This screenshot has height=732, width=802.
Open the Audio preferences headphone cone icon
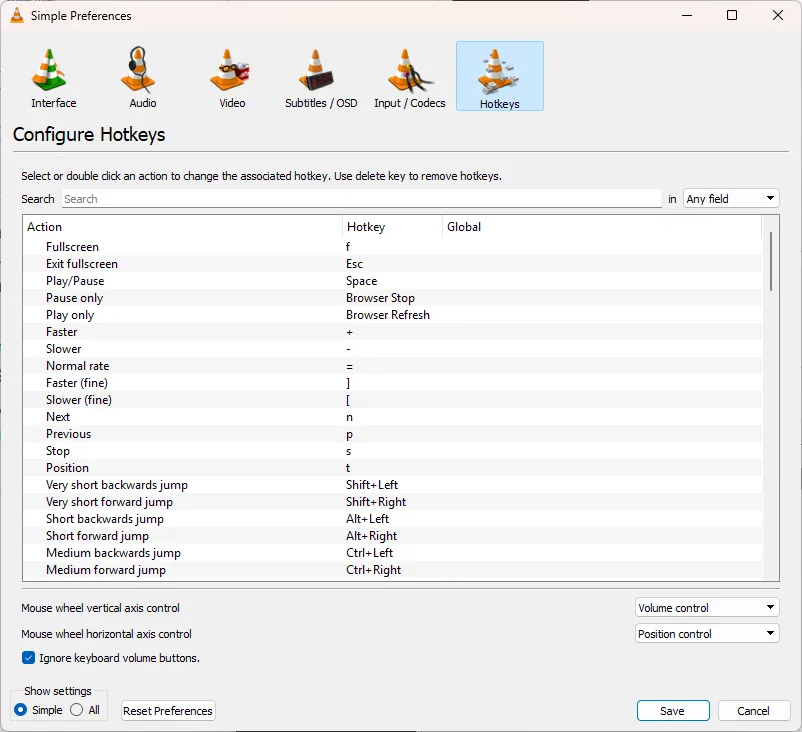point(138,70)
